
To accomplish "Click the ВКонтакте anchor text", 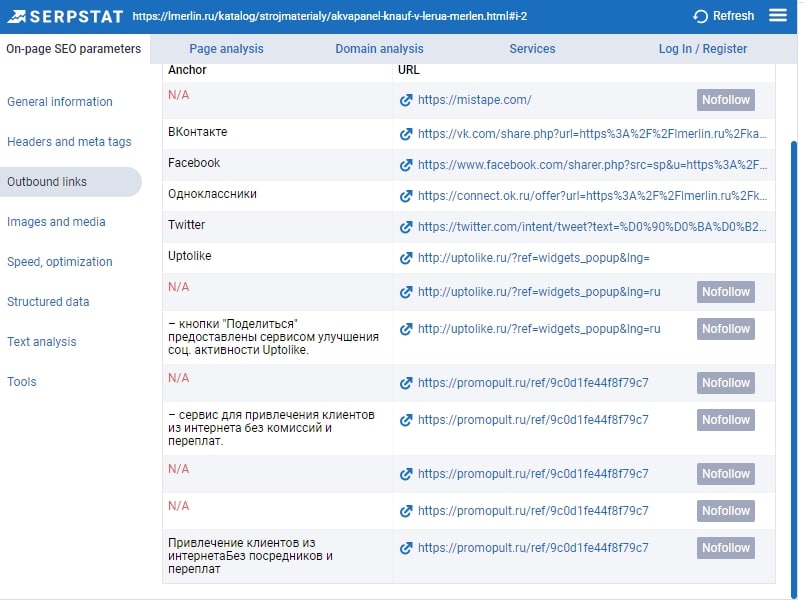I will click(197, 132).
